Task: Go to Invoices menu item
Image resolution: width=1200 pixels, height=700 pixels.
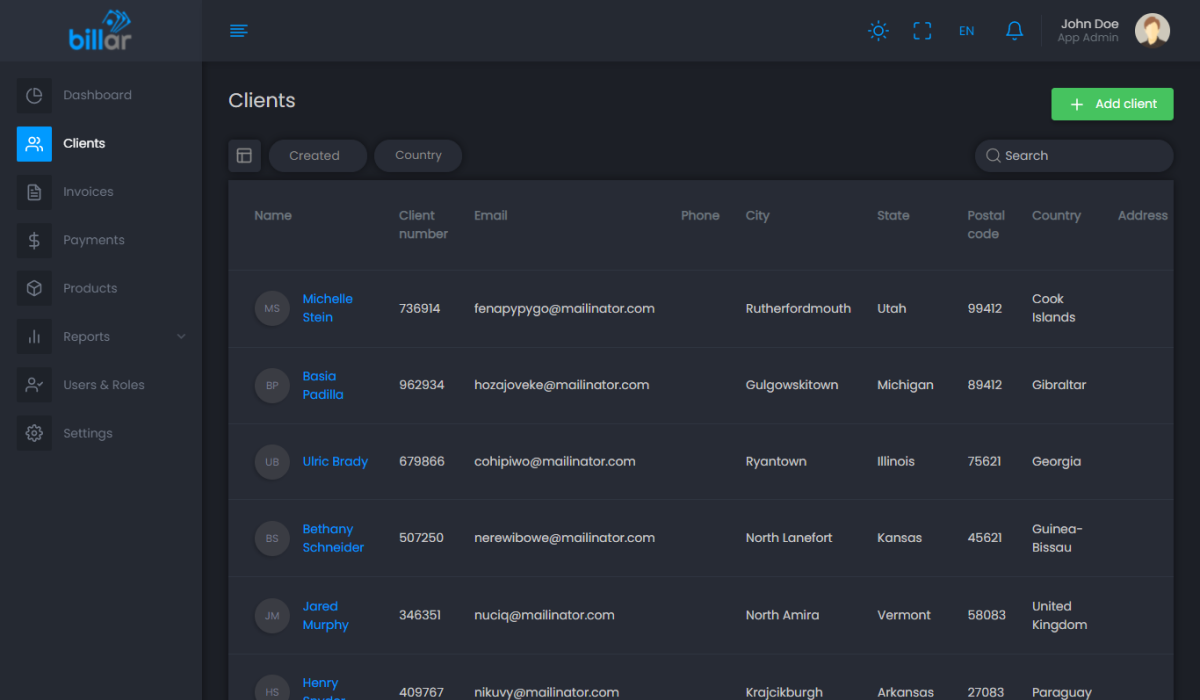Action: point(88,192)
